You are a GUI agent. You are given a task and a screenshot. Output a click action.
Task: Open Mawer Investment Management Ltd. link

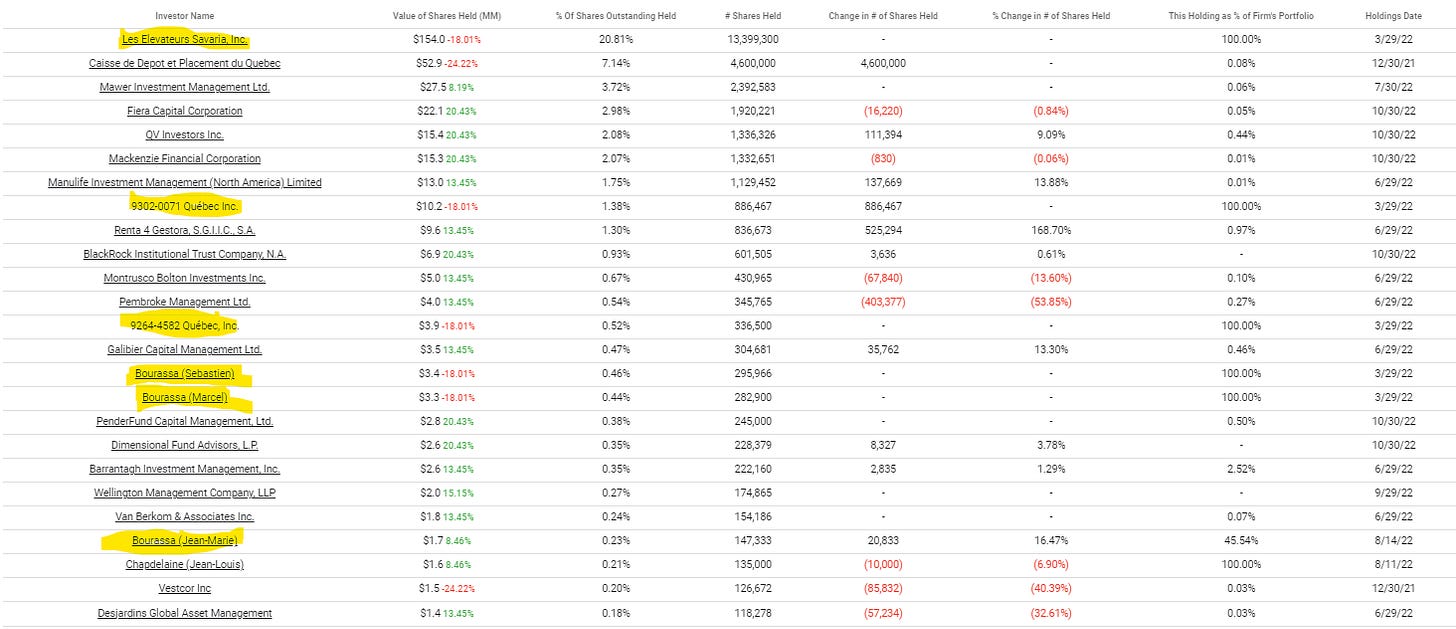coord(184,87)
